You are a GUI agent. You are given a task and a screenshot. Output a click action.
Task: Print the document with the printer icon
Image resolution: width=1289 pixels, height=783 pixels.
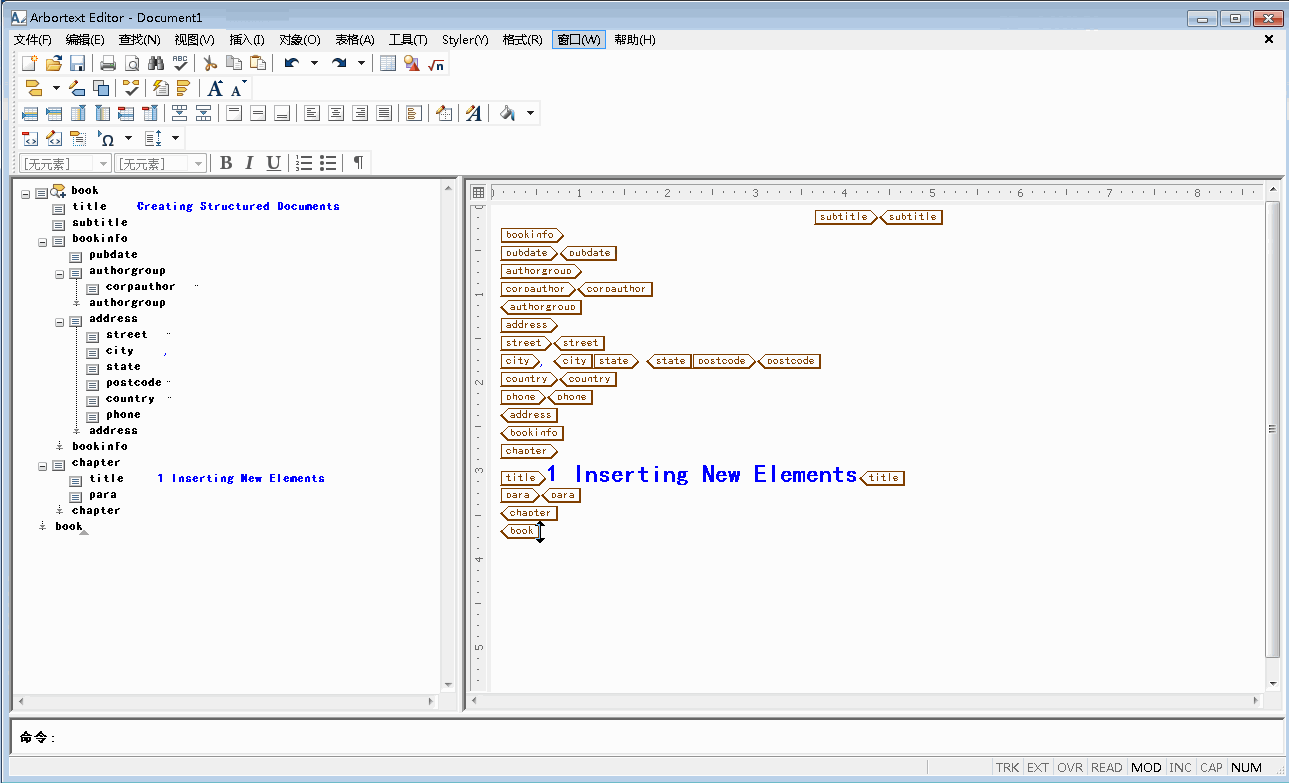pyautogui.click(x=108, y=63)
